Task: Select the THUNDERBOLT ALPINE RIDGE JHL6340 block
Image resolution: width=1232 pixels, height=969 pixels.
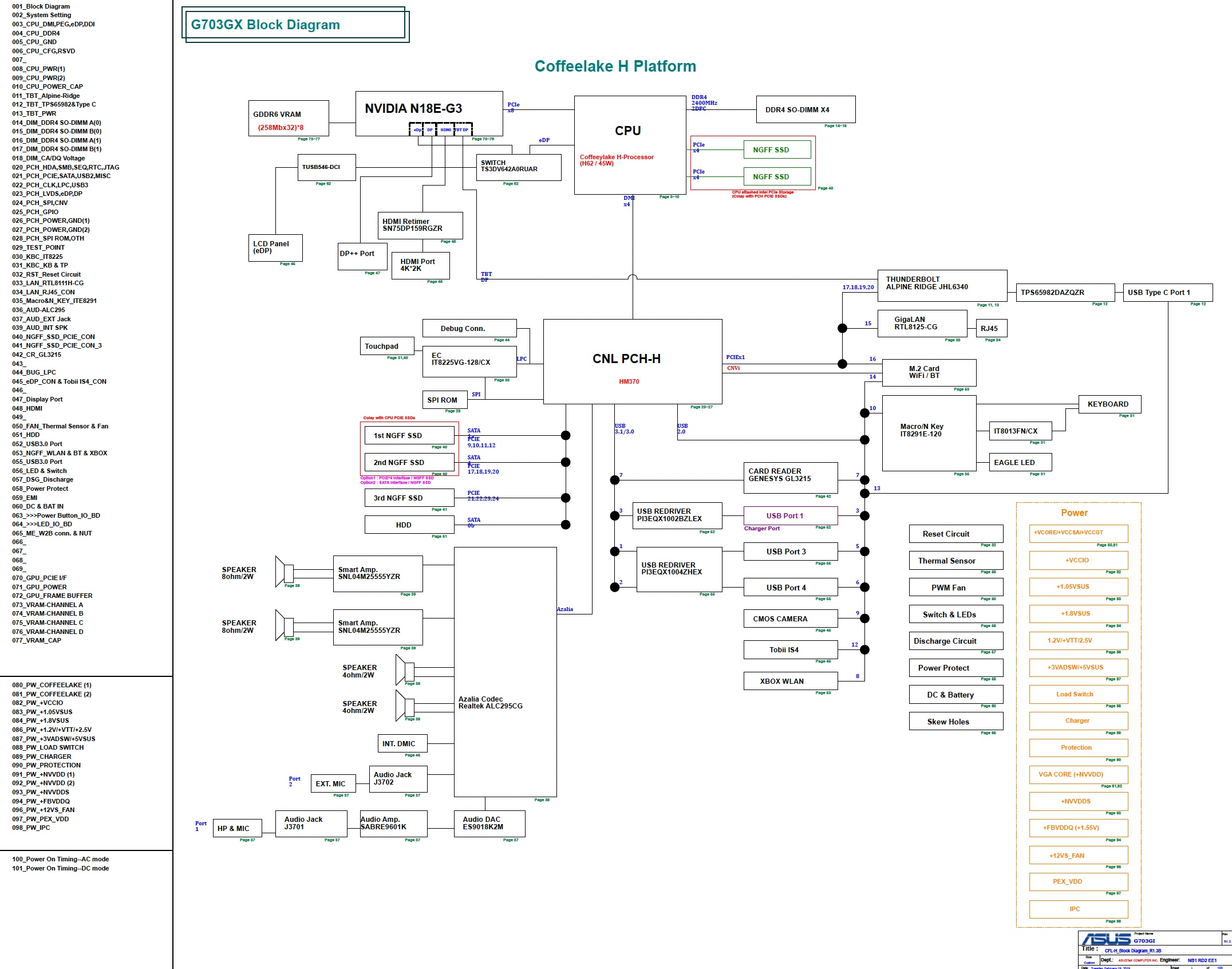Action: point(942,286)
